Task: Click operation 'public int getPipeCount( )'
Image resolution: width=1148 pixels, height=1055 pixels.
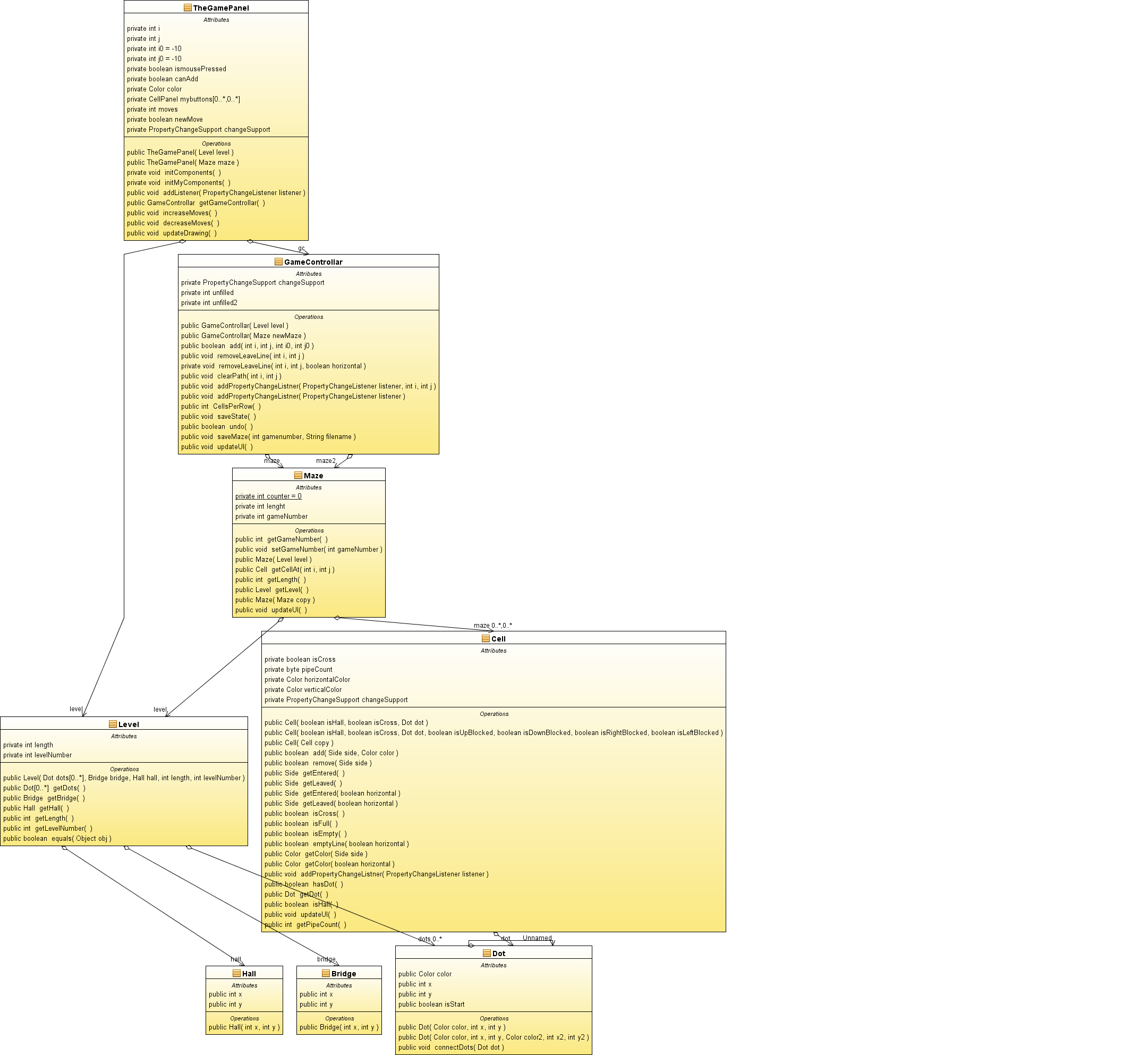Action: coord(305,925)
